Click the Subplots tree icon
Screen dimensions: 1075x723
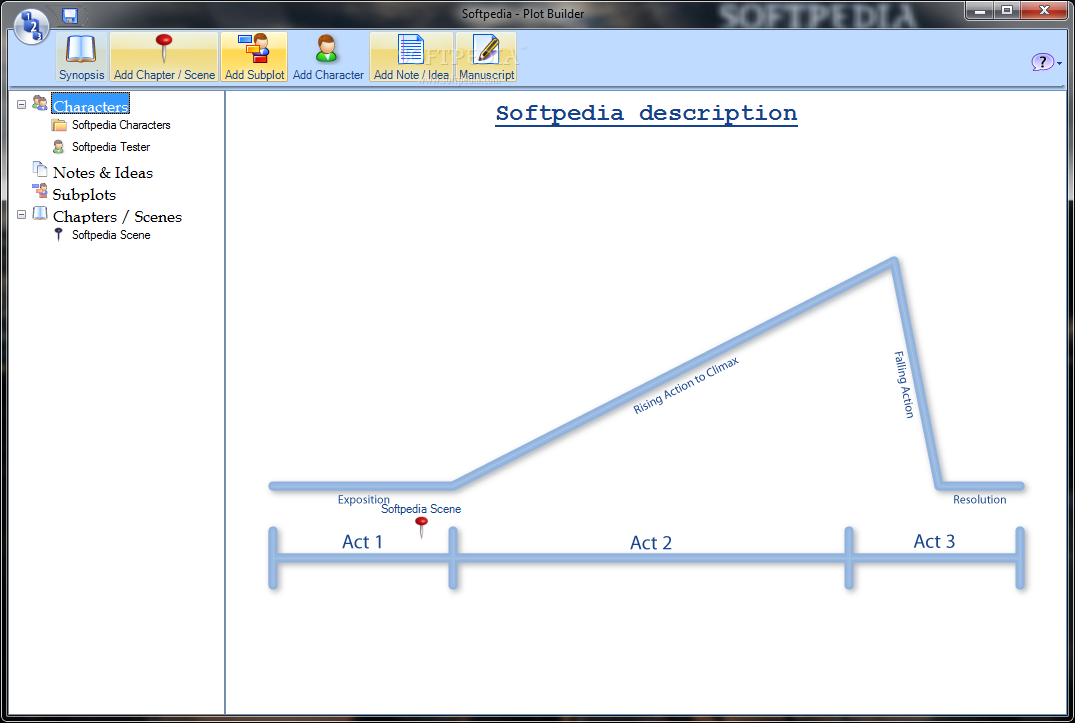40,191
